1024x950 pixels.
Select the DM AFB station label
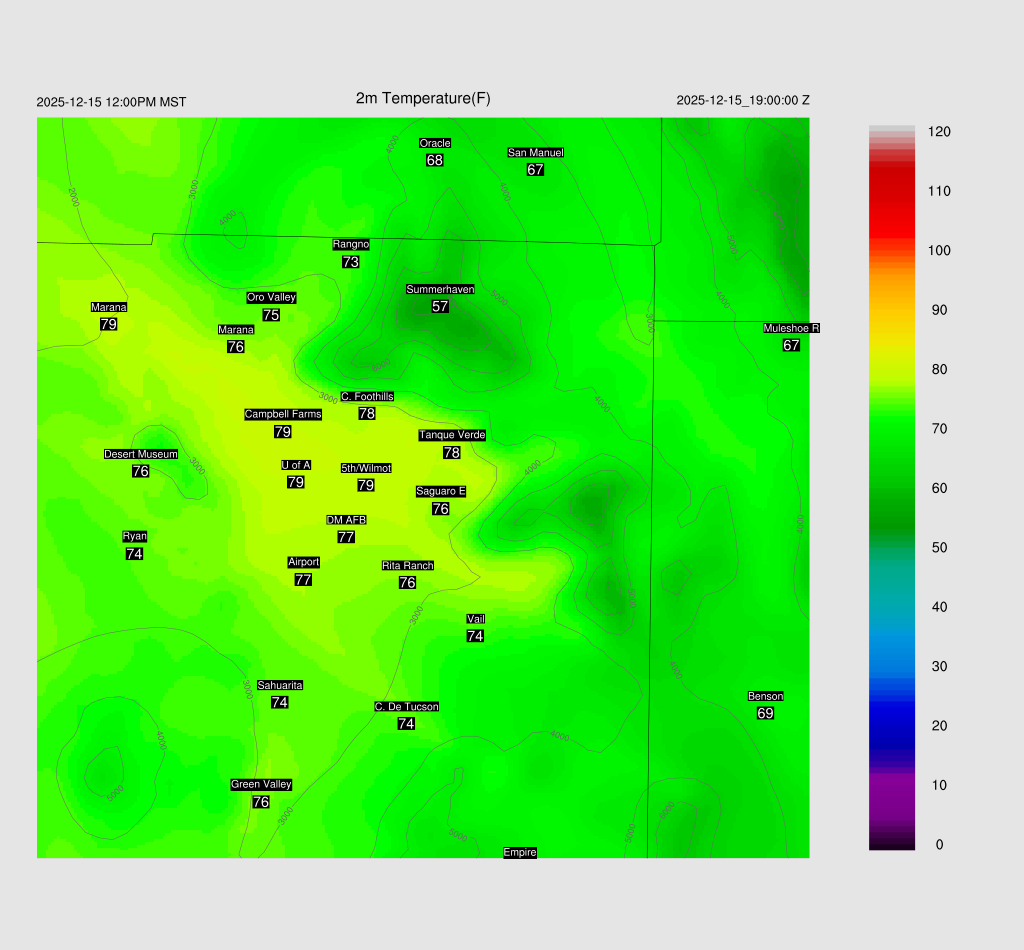[x=347, y=520]
